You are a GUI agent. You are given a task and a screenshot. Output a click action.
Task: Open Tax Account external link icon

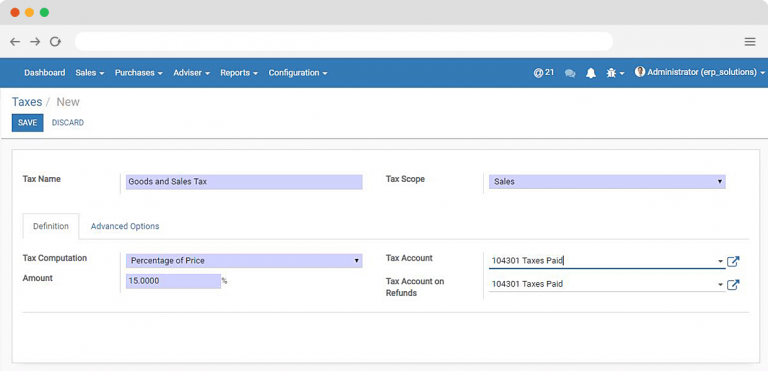point(733,261)
